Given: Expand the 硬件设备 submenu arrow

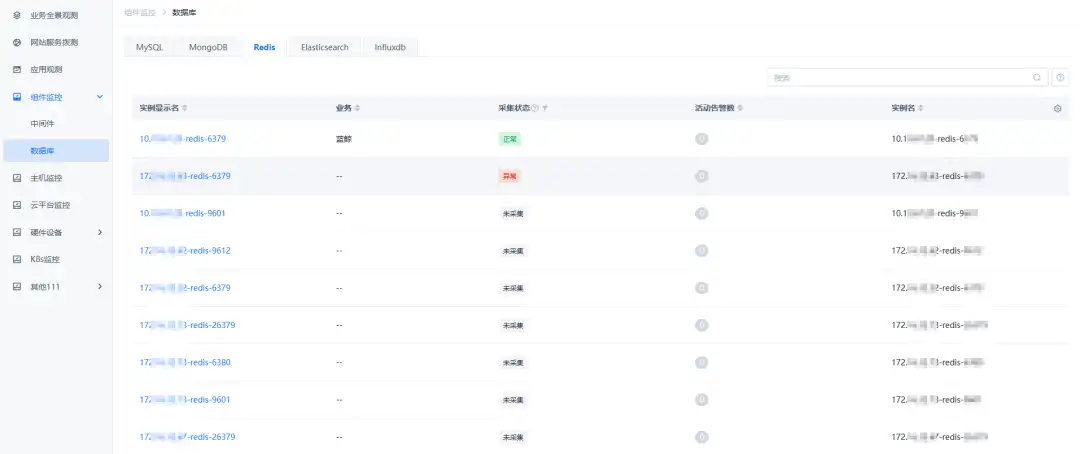Looking at the screenshot, I should (x=99, y=232).
